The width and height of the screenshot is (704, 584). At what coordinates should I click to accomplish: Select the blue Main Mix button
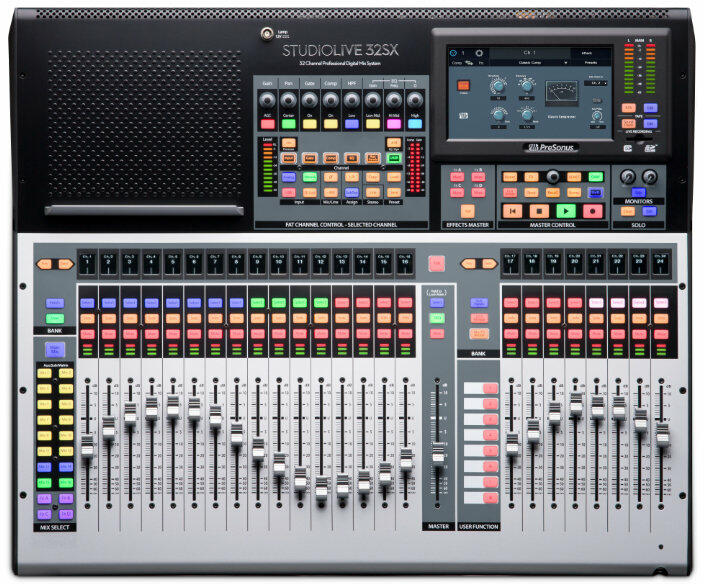pyautogui.click(x=55, y=349)
